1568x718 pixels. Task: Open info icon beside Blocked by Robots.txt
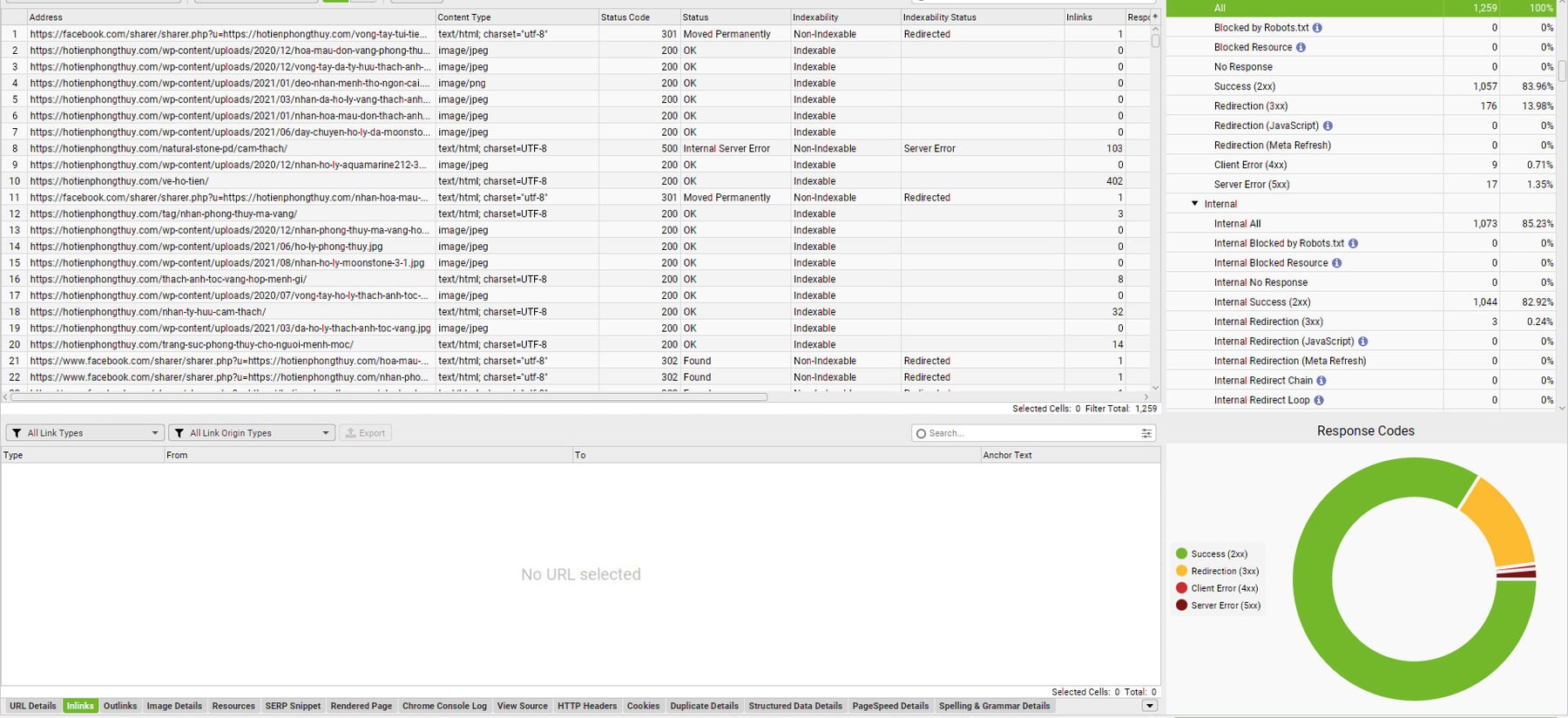[x=1317, y=28]
